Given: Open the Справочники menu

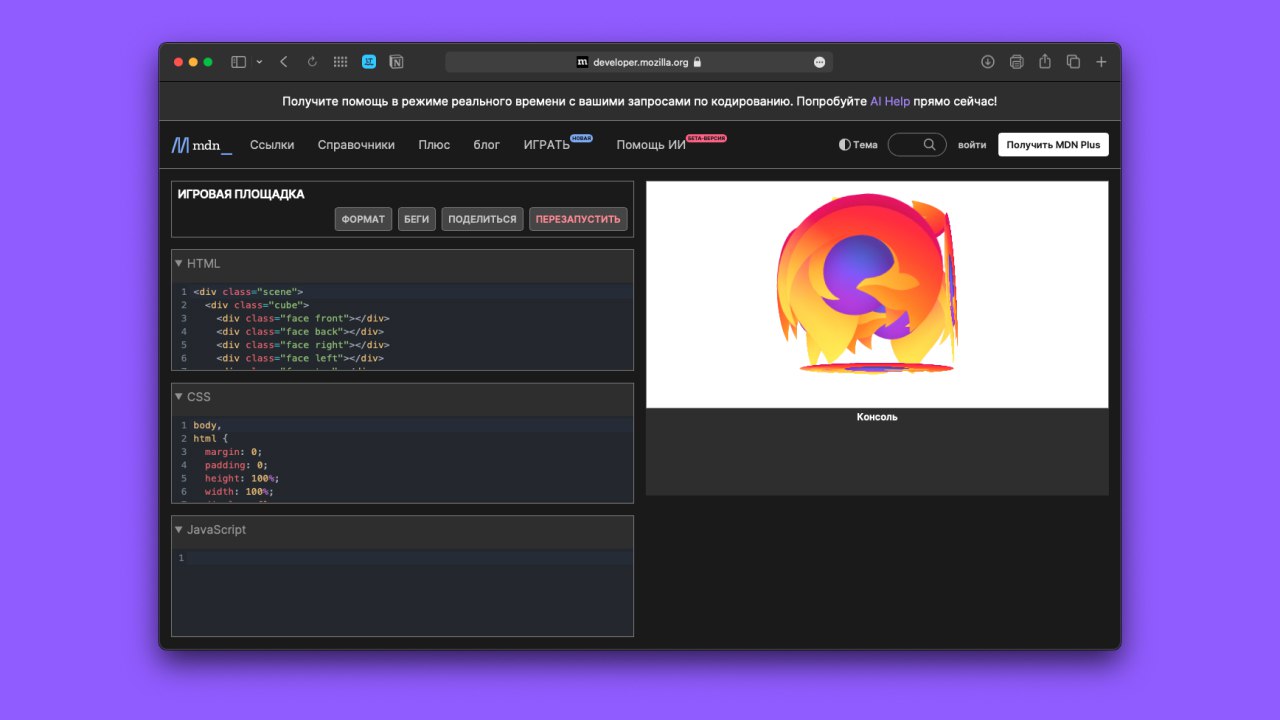Looking at the screenshot, I should point(356,145).
